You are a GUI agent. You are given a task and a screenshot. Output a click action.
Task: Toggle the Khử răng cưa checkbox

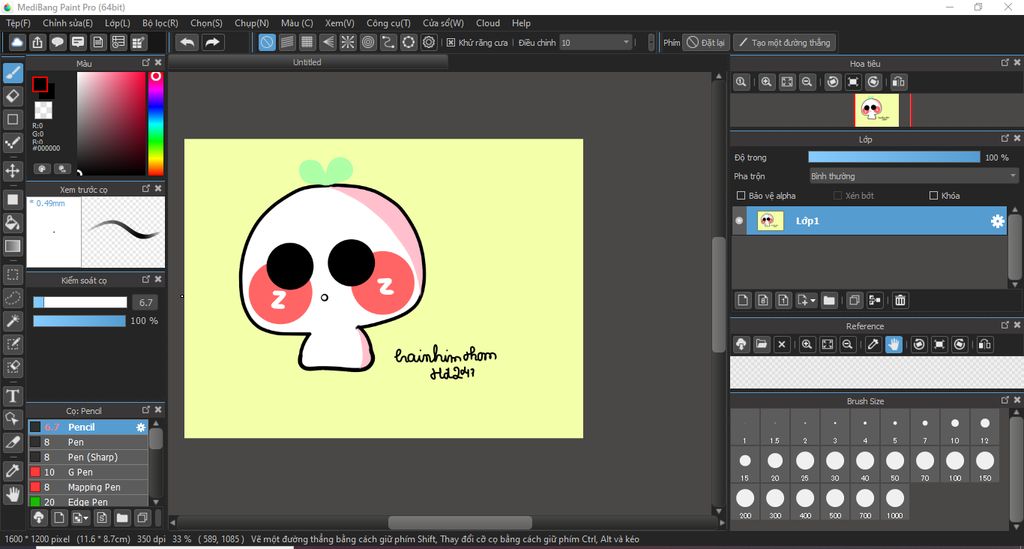point(451,43)
